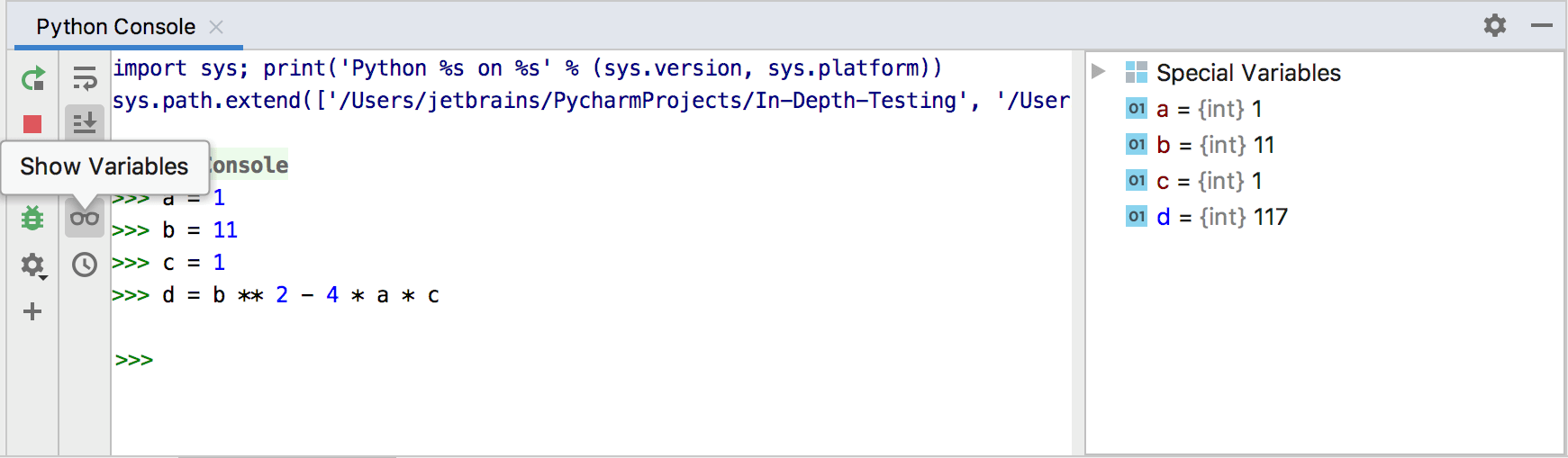Attach debugger with the green bug icon
This screenshot has height=458, width=1568.
(32, 219)
